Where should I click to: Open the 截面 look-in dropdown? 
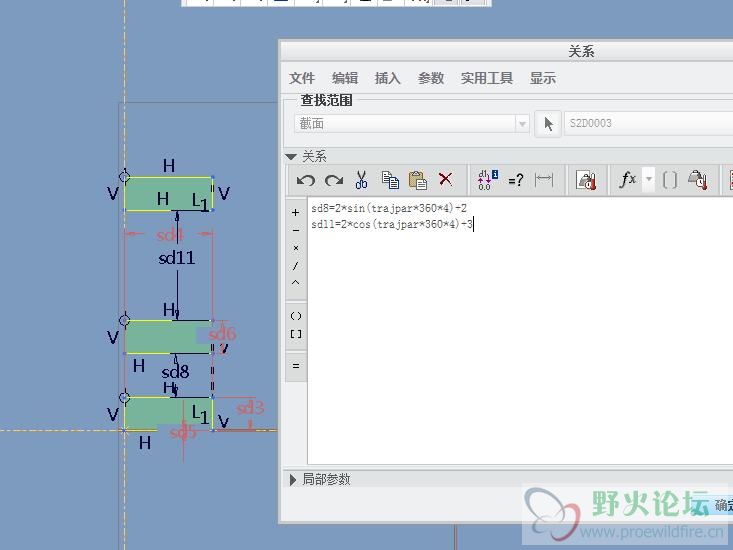coord(411,124)
